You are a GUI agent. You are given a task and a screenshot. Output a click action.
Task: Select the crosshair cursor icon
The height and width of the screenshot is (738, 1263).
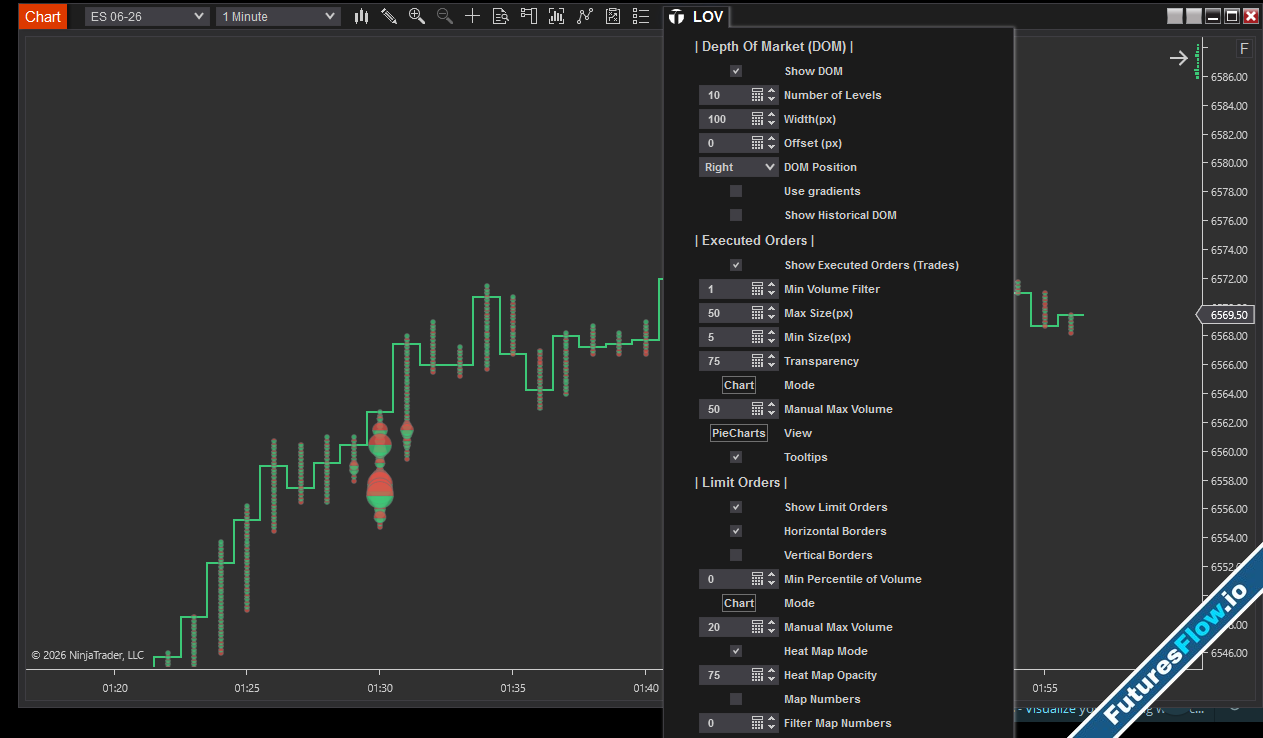point(473,16)
